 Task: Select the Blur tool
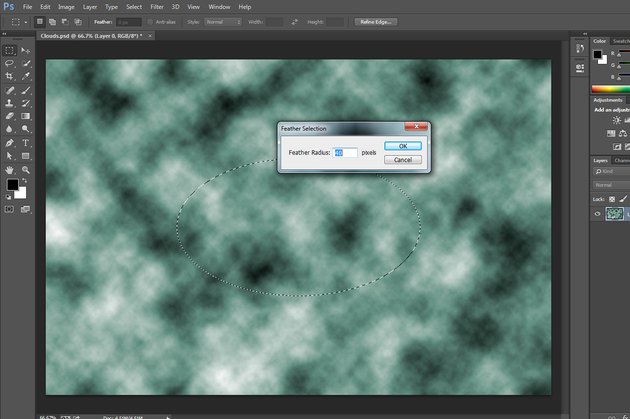point(9,129)
